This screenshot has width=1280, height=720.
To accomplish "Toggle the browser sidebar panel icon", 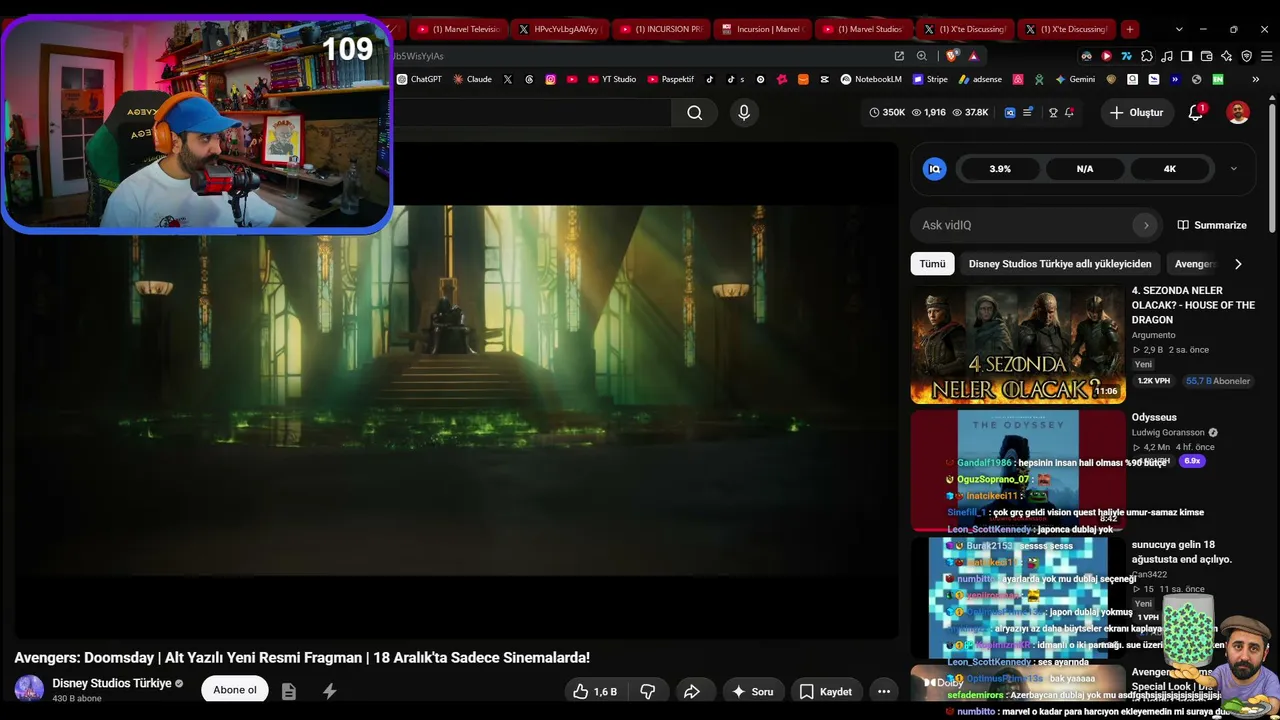I will [1186, 56].
